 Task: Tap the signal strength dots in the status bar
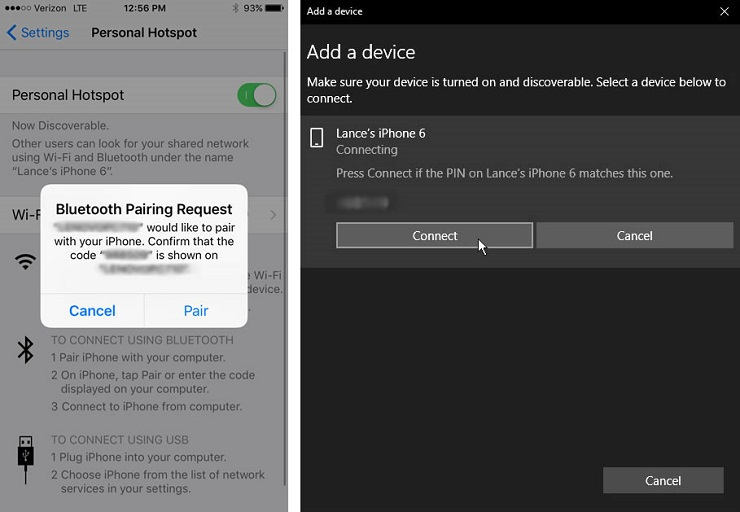coord(17,8)
